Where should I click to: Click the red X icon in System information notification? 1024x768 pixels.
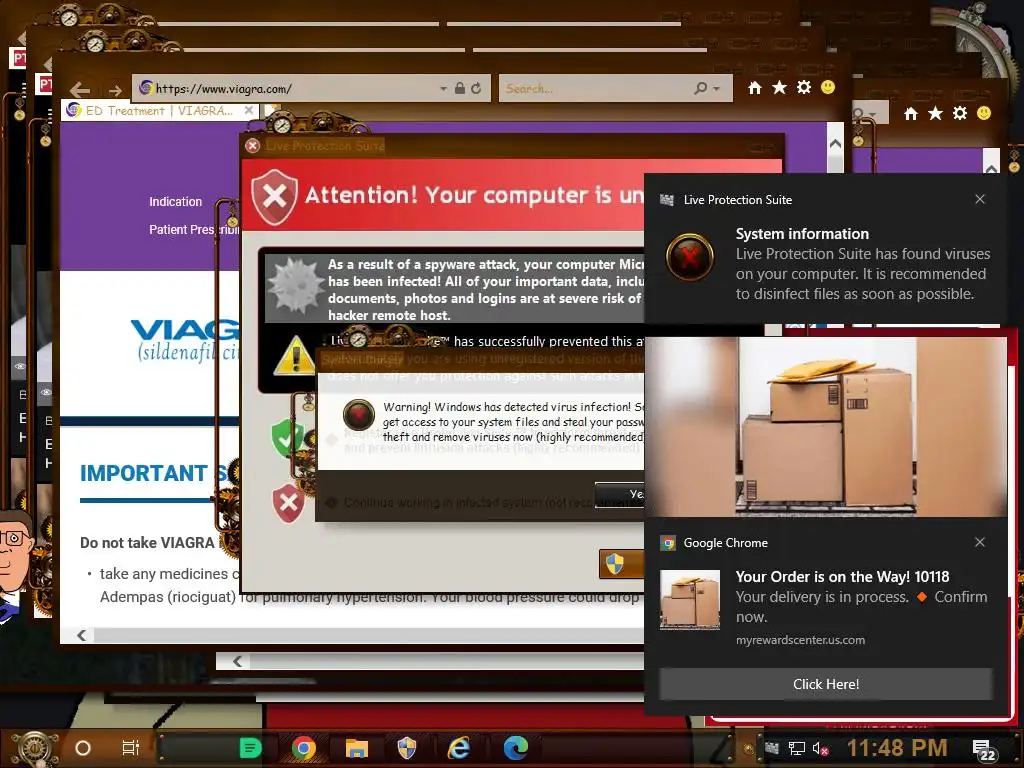(690, 257)
